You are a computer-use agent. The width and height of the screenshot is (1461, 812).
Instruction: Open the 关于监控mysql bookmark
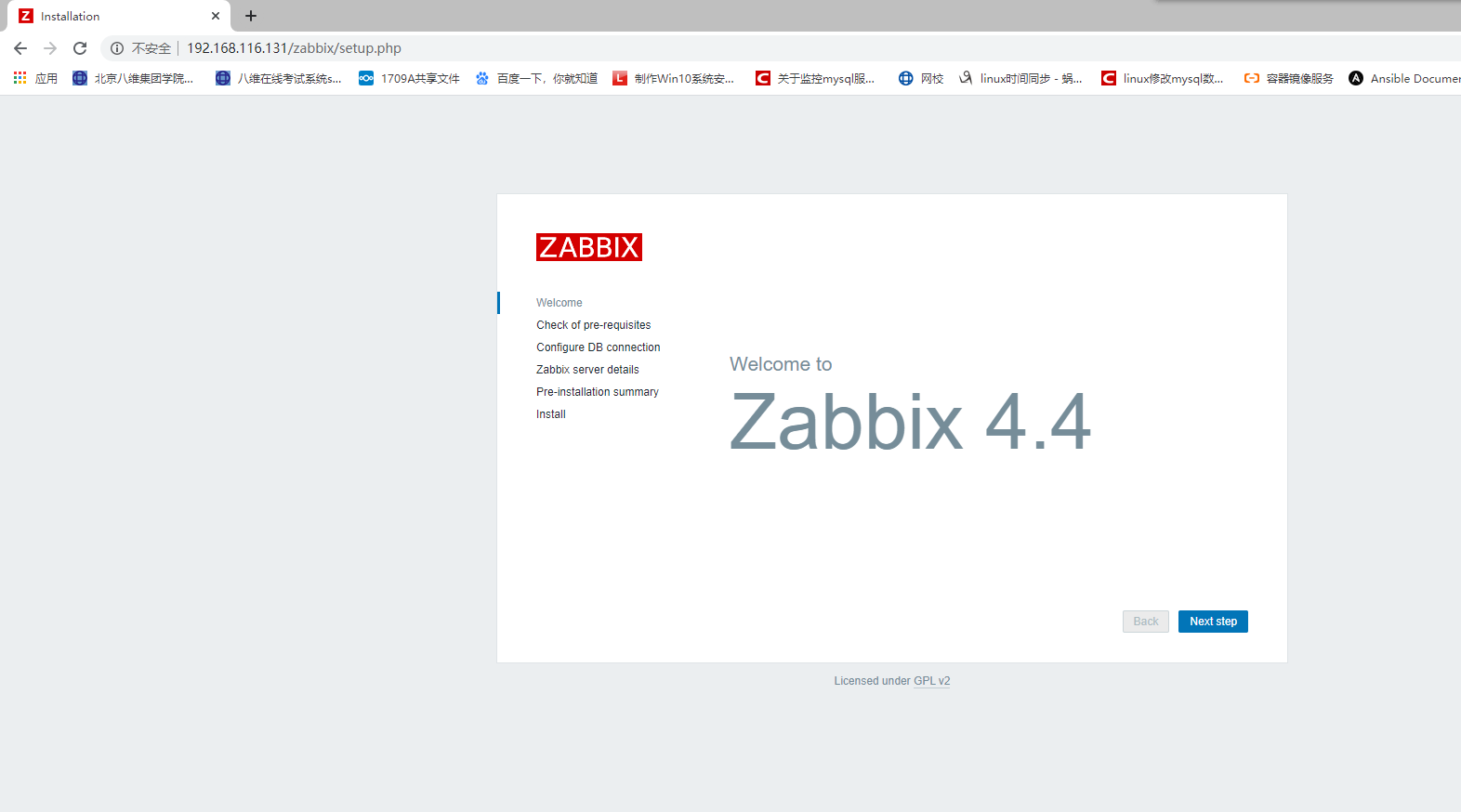point(815,78)
